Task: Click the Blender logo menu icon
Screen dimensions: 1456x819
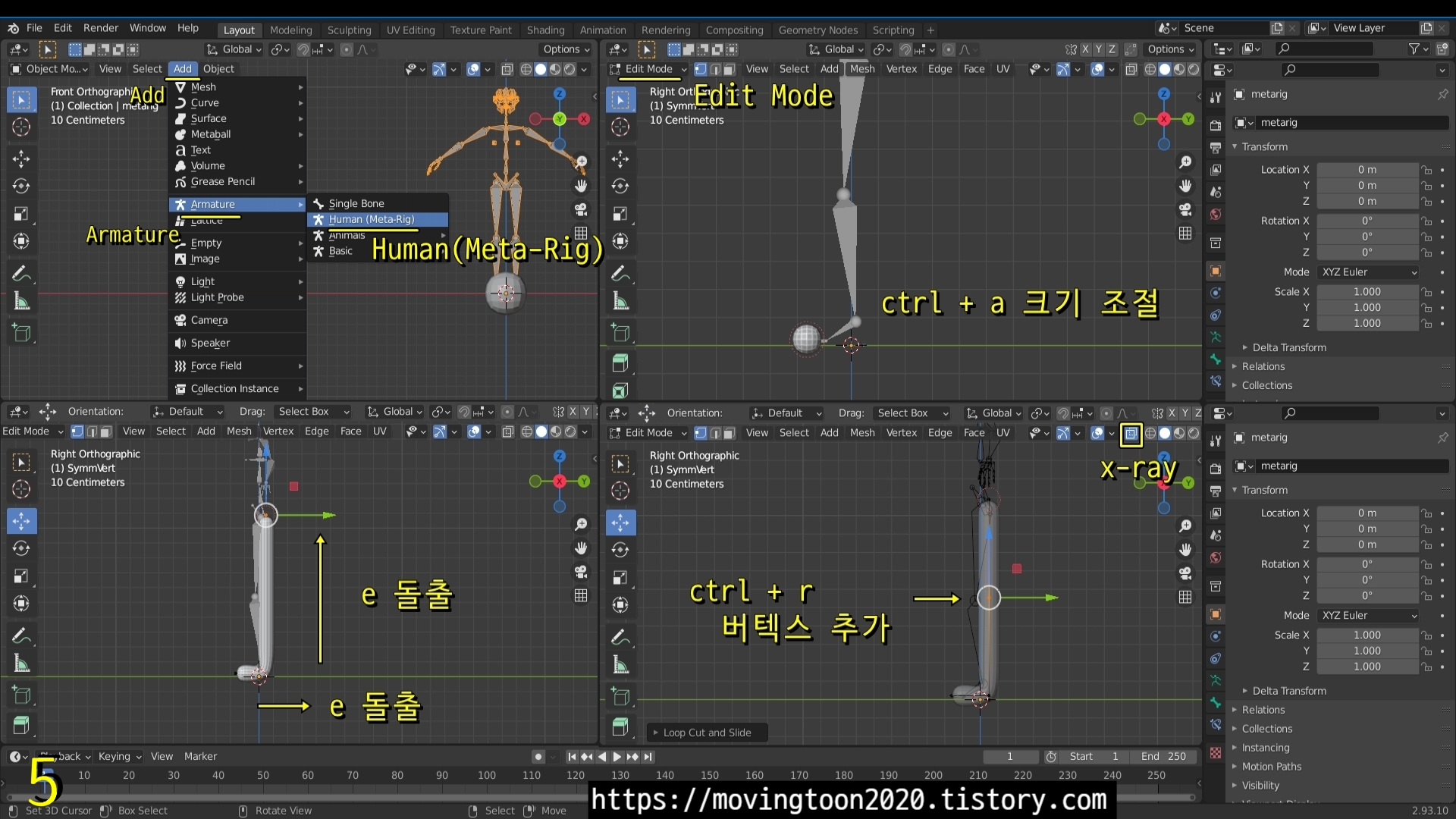Action: [x=14, y=28]
